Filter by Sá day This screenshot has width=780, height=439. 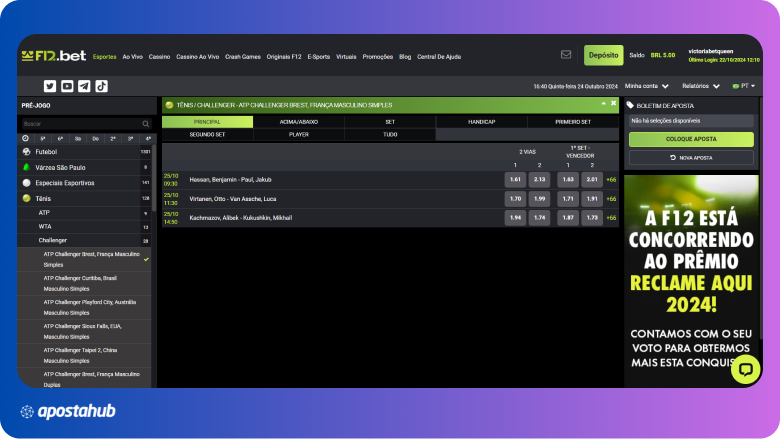(x=78, y=139)
